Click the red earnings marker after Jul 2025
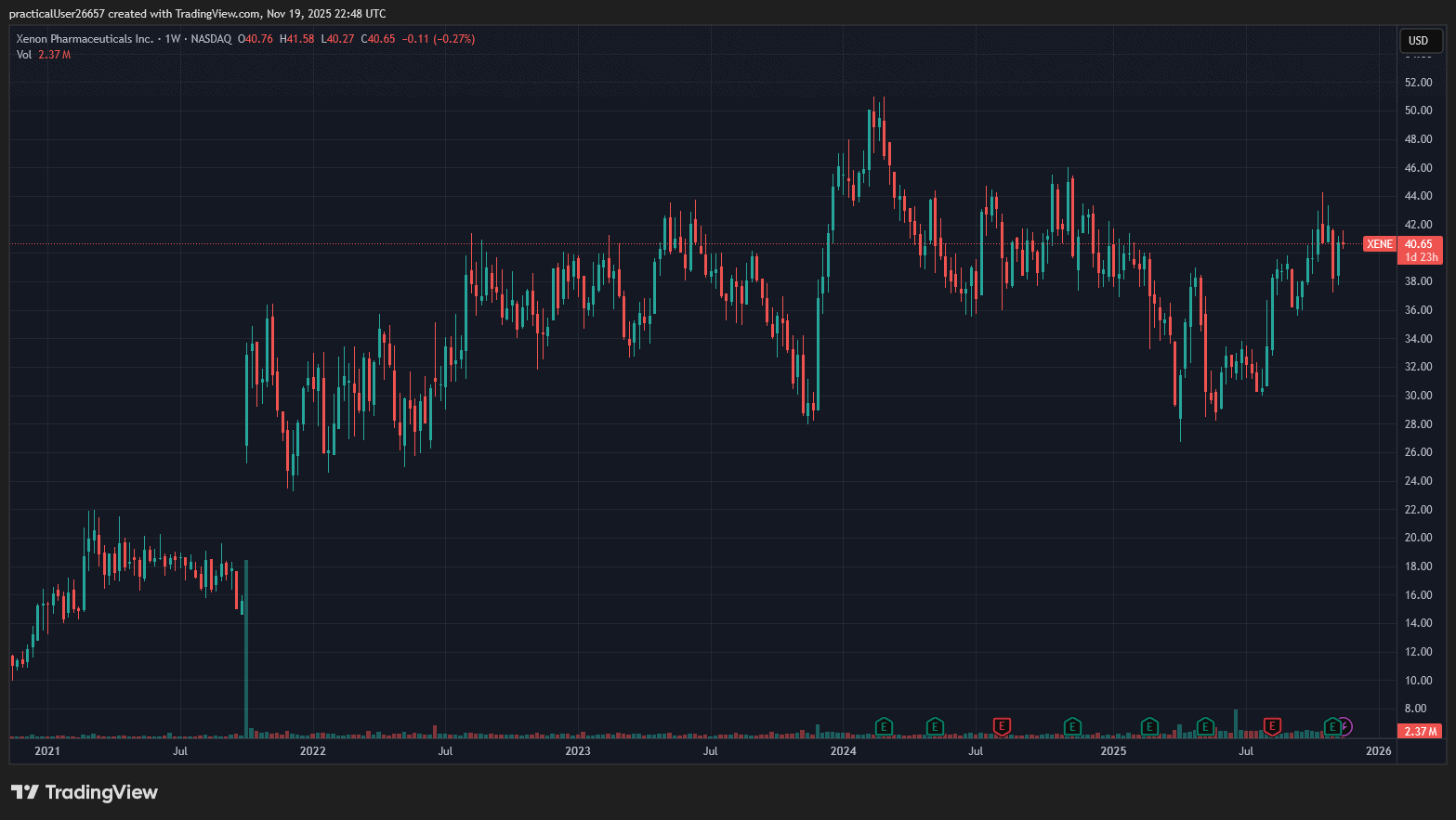1456x820 pixels. click(x=1272, y=726)
